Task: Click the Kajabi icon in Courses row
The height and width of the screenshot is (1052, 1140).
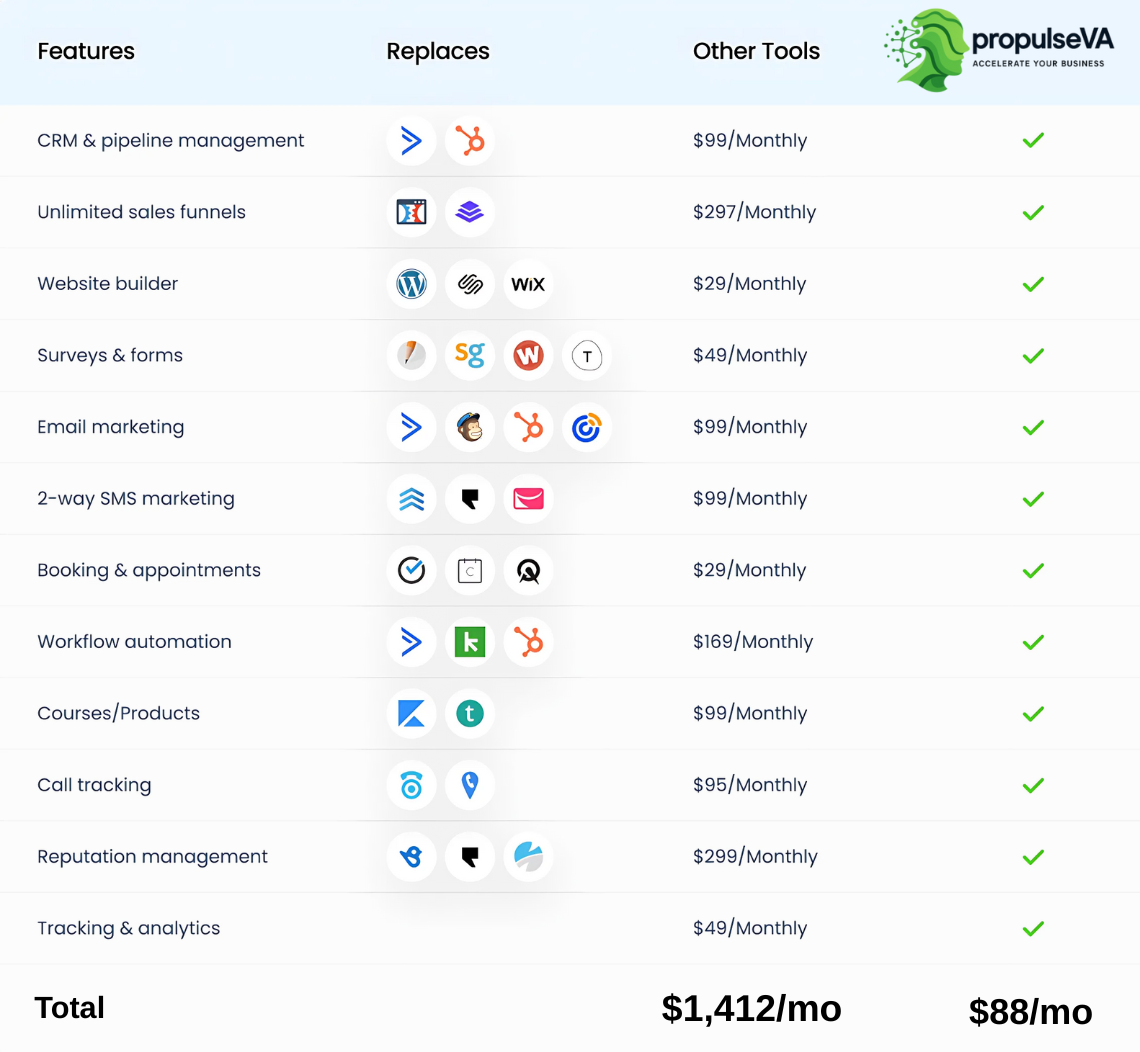Action: (x=411, y=713)
